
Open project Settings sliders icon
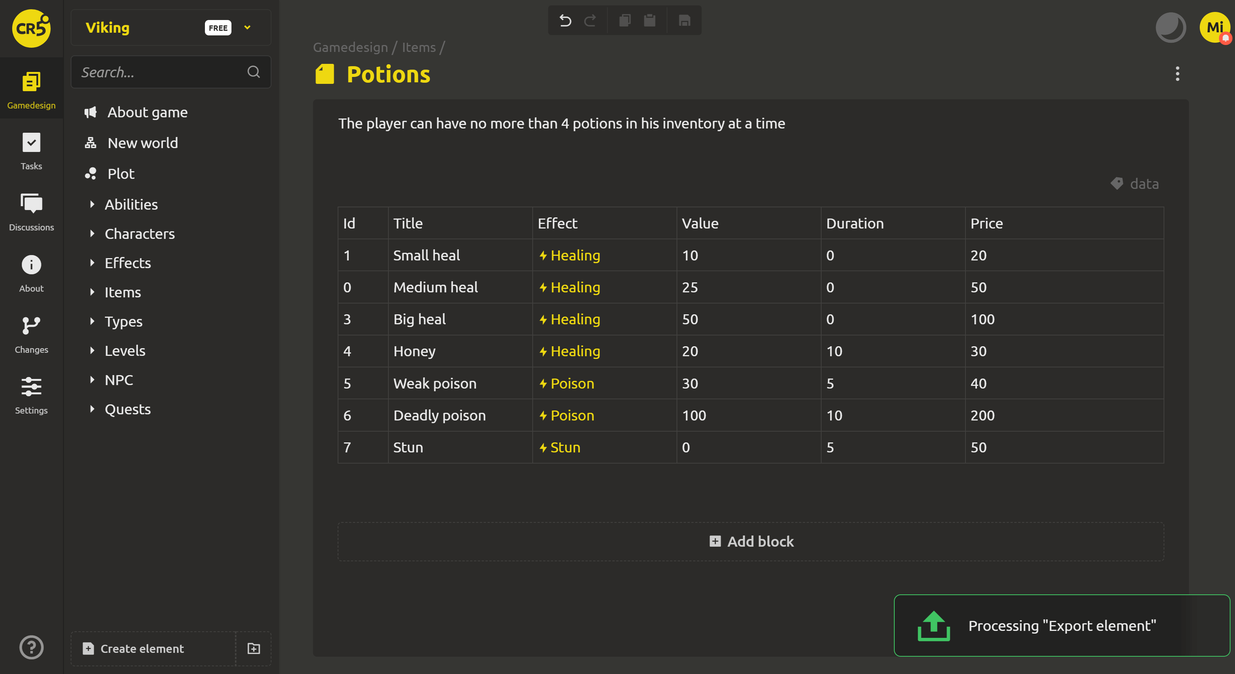(31, 395)
